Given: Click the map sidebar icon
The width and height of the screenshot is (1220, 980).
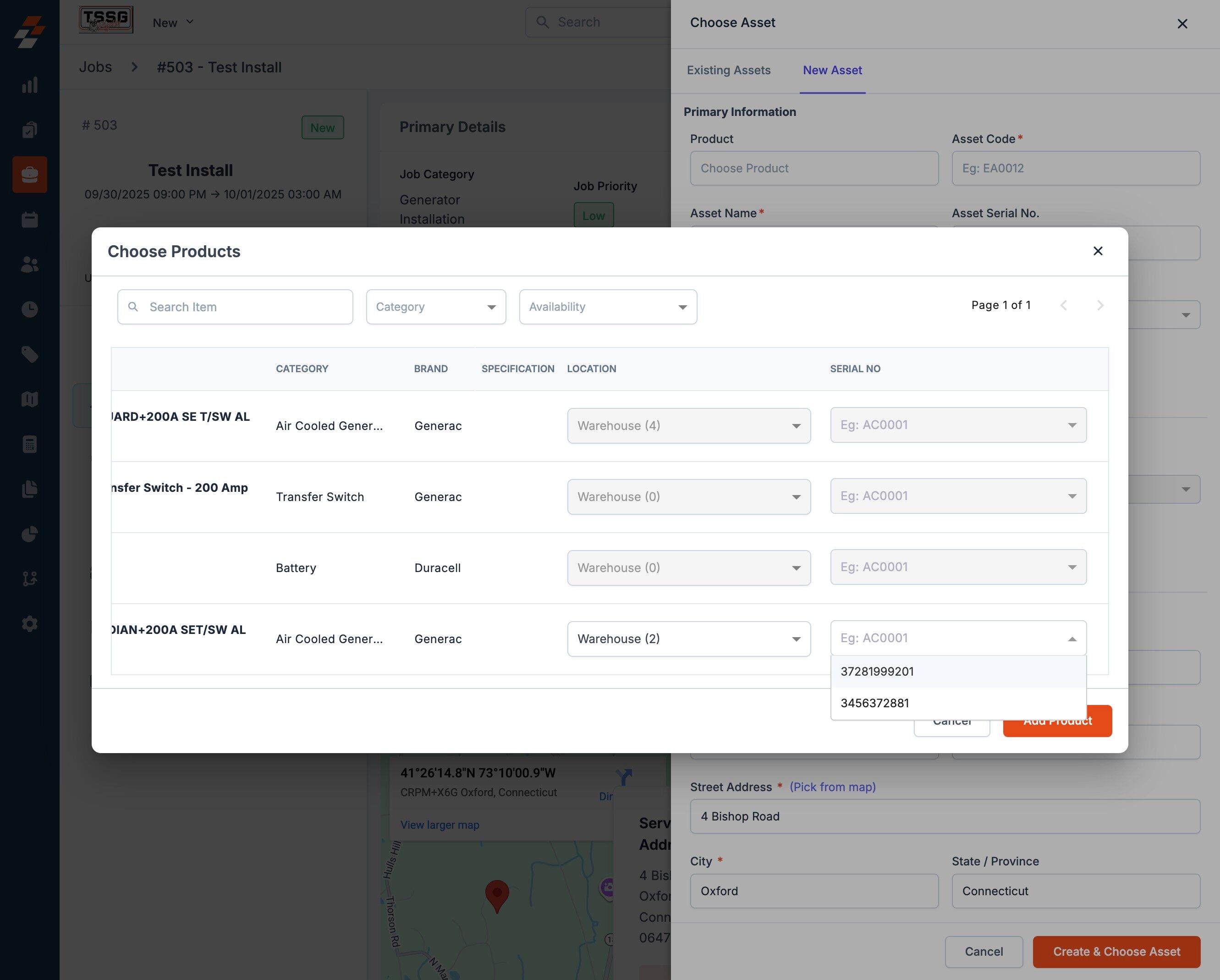Looking at the screenshot, I should [x=29, y=399].
